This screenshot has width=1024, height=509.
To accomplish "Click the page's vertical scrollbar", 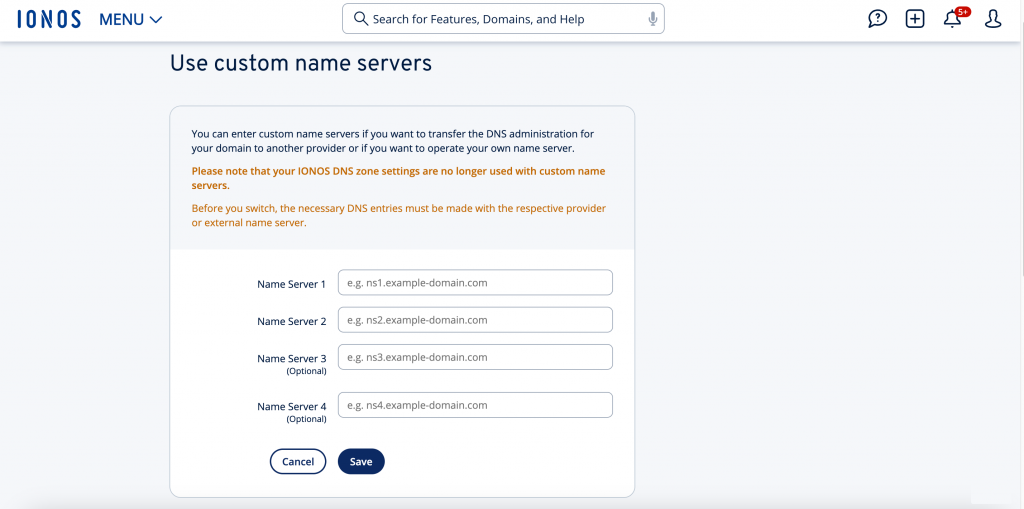I will (1019, 150).
